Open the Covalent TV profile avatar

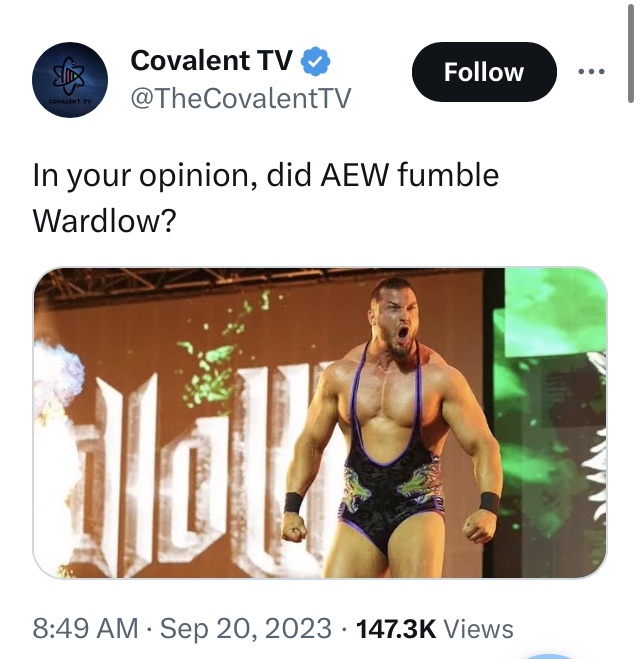(70, 80)
